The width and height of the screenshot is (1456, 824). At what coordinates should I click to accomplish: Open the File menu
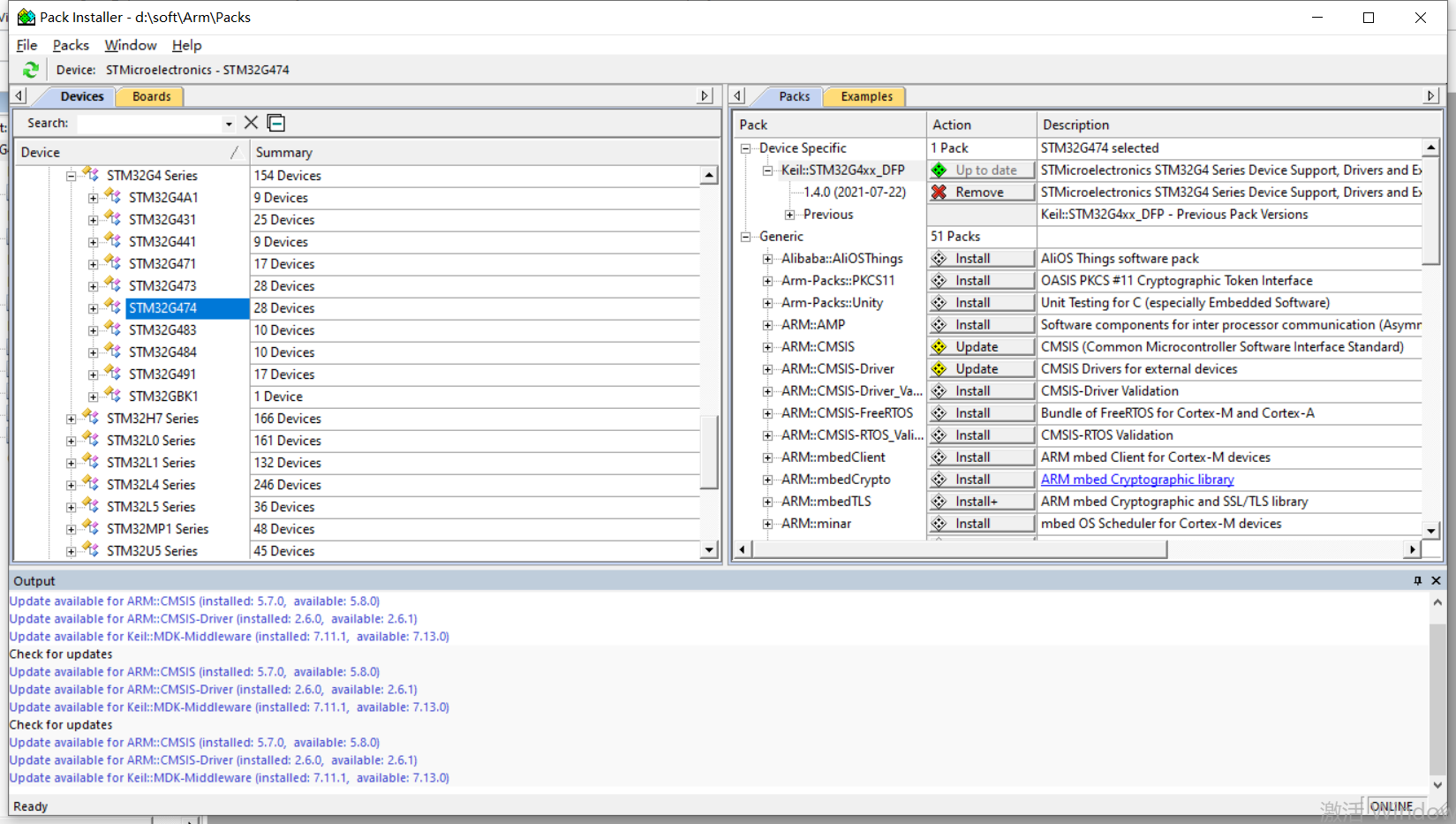26,45
